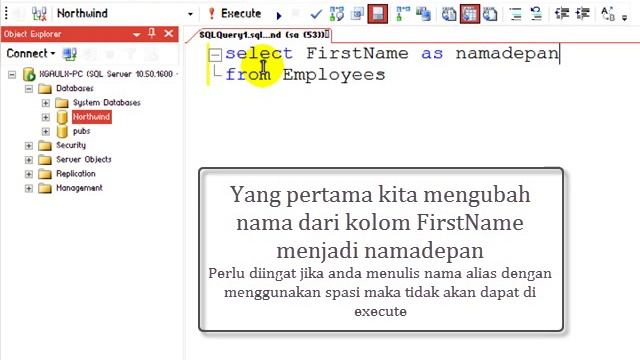Click the Decrease Indent icon

click(562, 14)
